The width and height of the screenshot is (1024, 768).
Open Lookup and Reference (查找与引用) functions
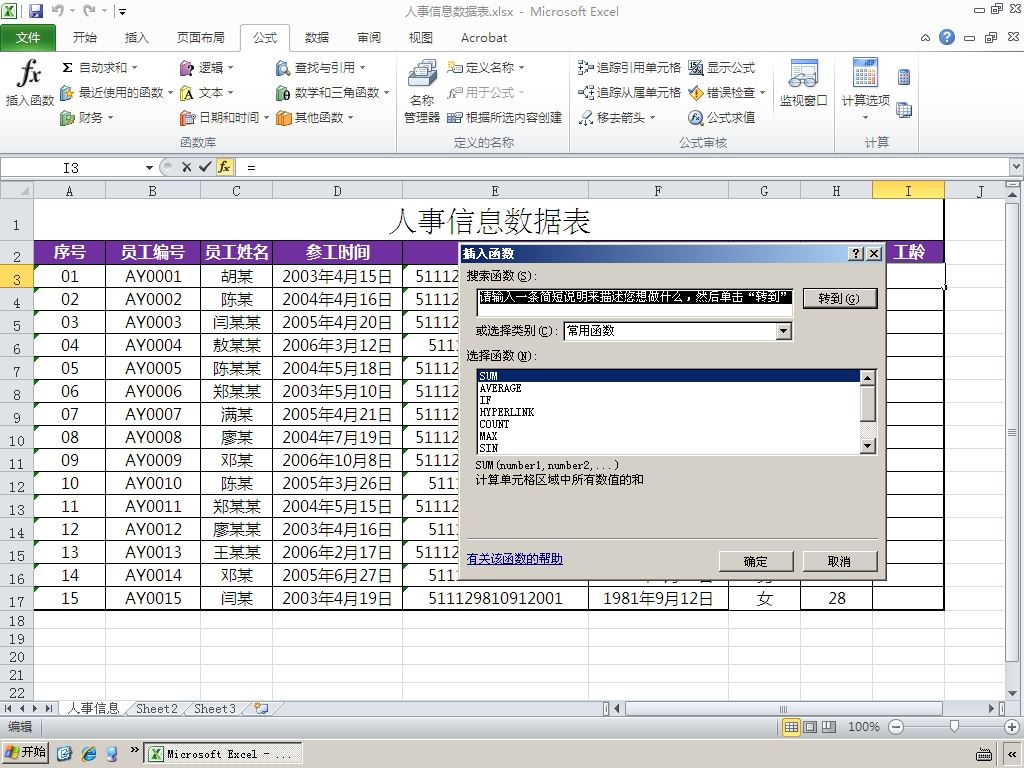pyautogui.click(x=320, y=67)
